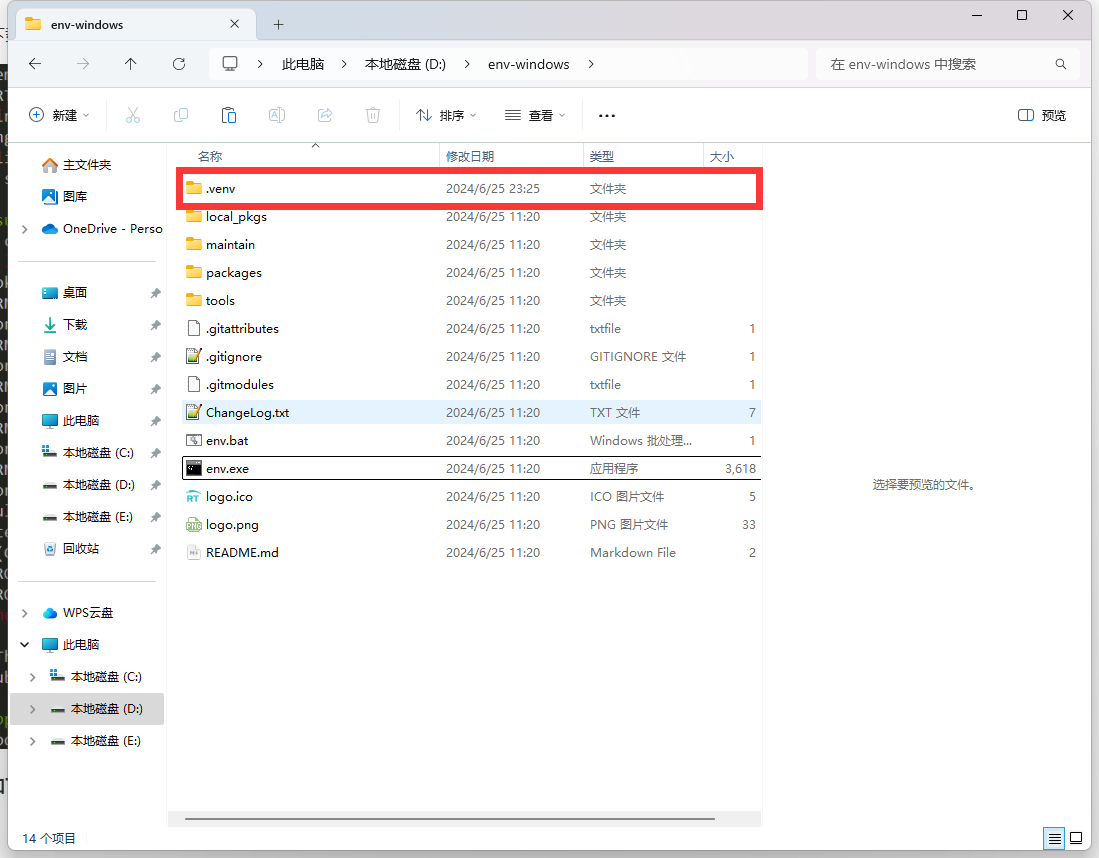Click the horizontal scrollbar of file list

pos(450,819)
